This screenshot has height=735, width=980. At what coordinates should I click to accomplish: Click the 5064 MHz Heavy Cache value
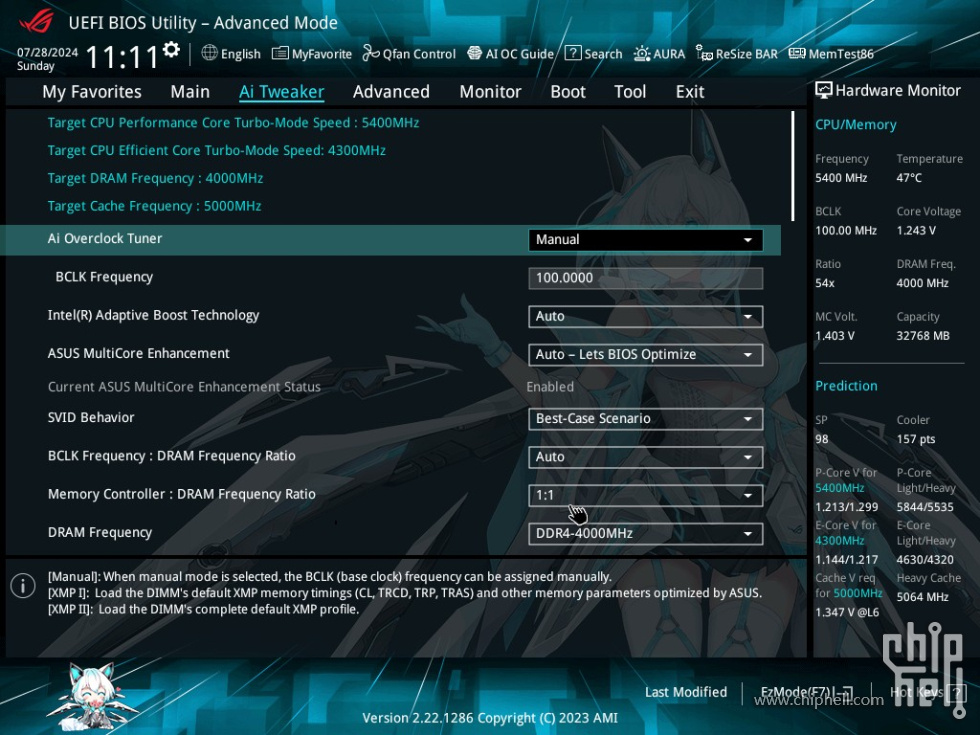coord(922,597)
